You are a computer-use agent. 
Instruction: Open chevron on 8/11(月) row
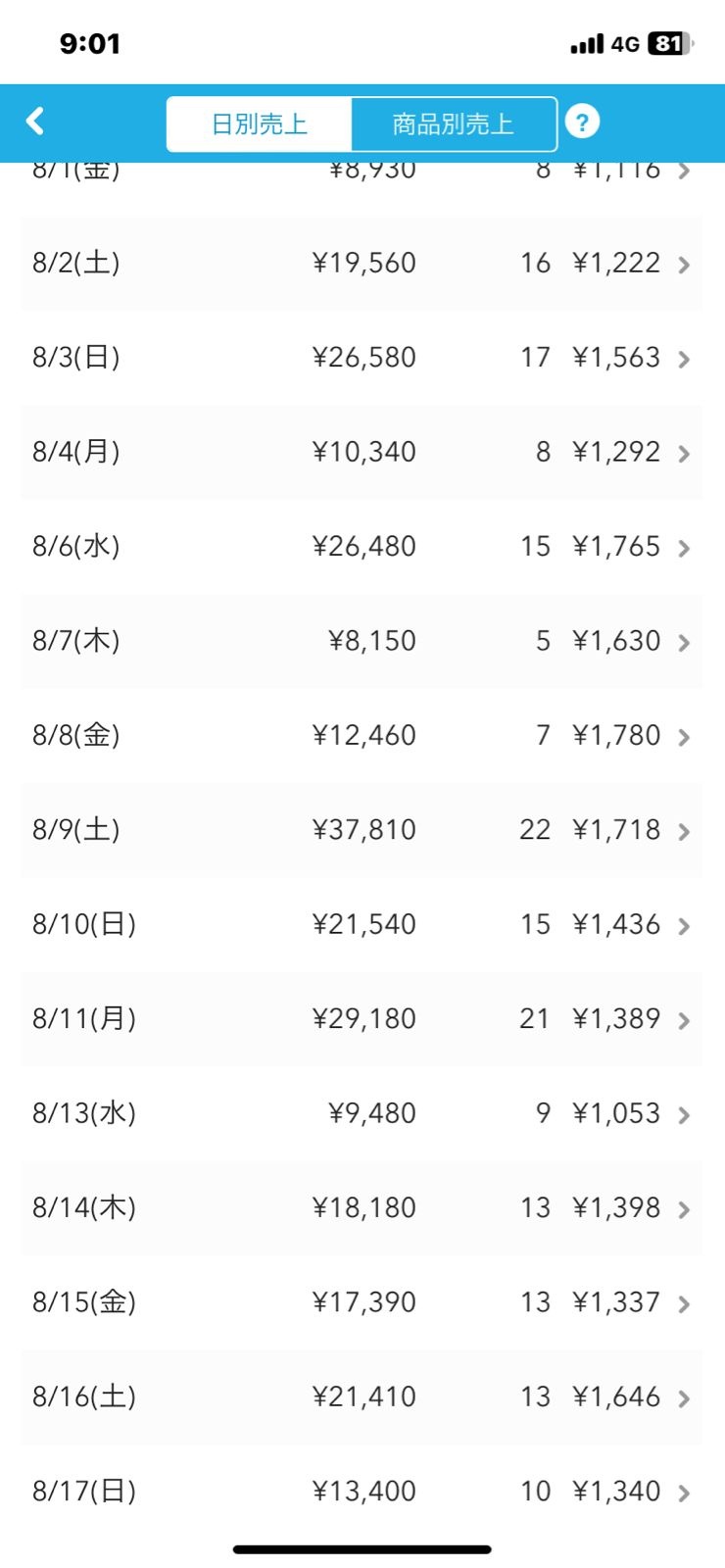(684, 1021)
